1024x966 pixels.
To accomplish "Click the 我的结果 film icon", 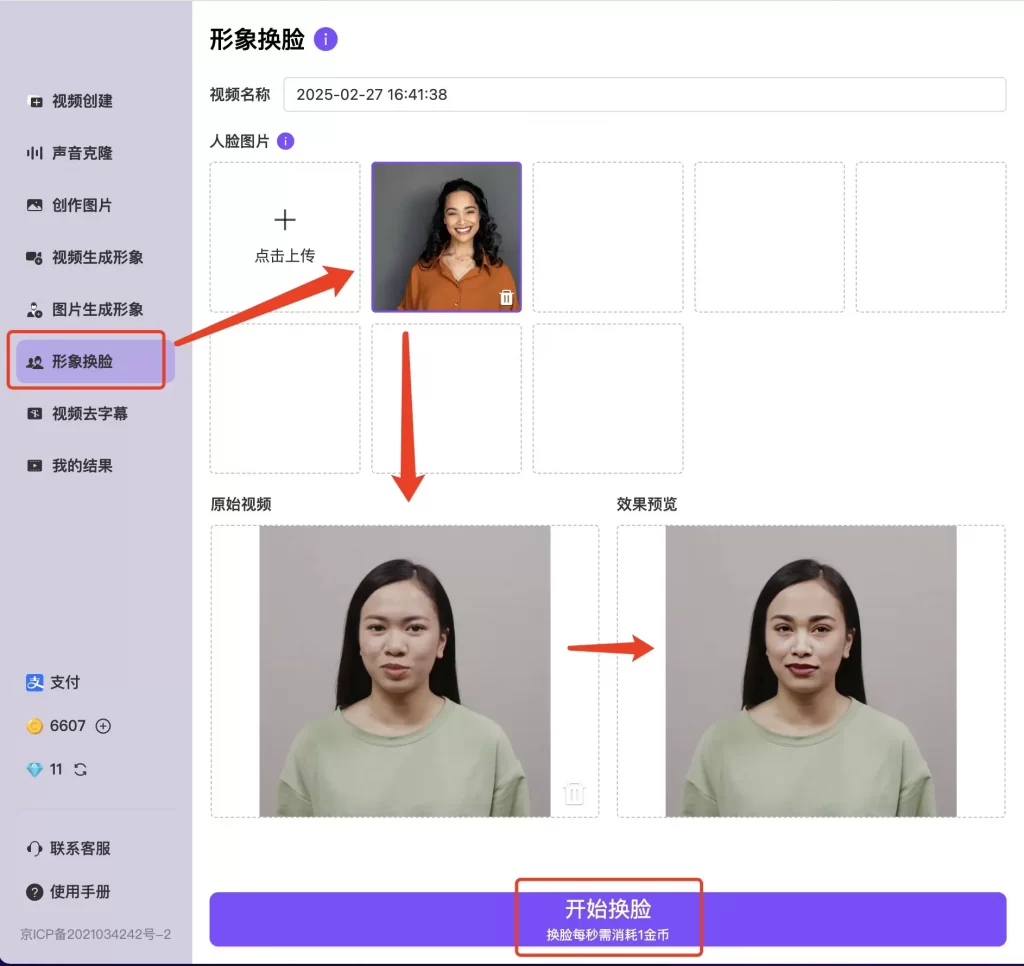I will (35, 466).
